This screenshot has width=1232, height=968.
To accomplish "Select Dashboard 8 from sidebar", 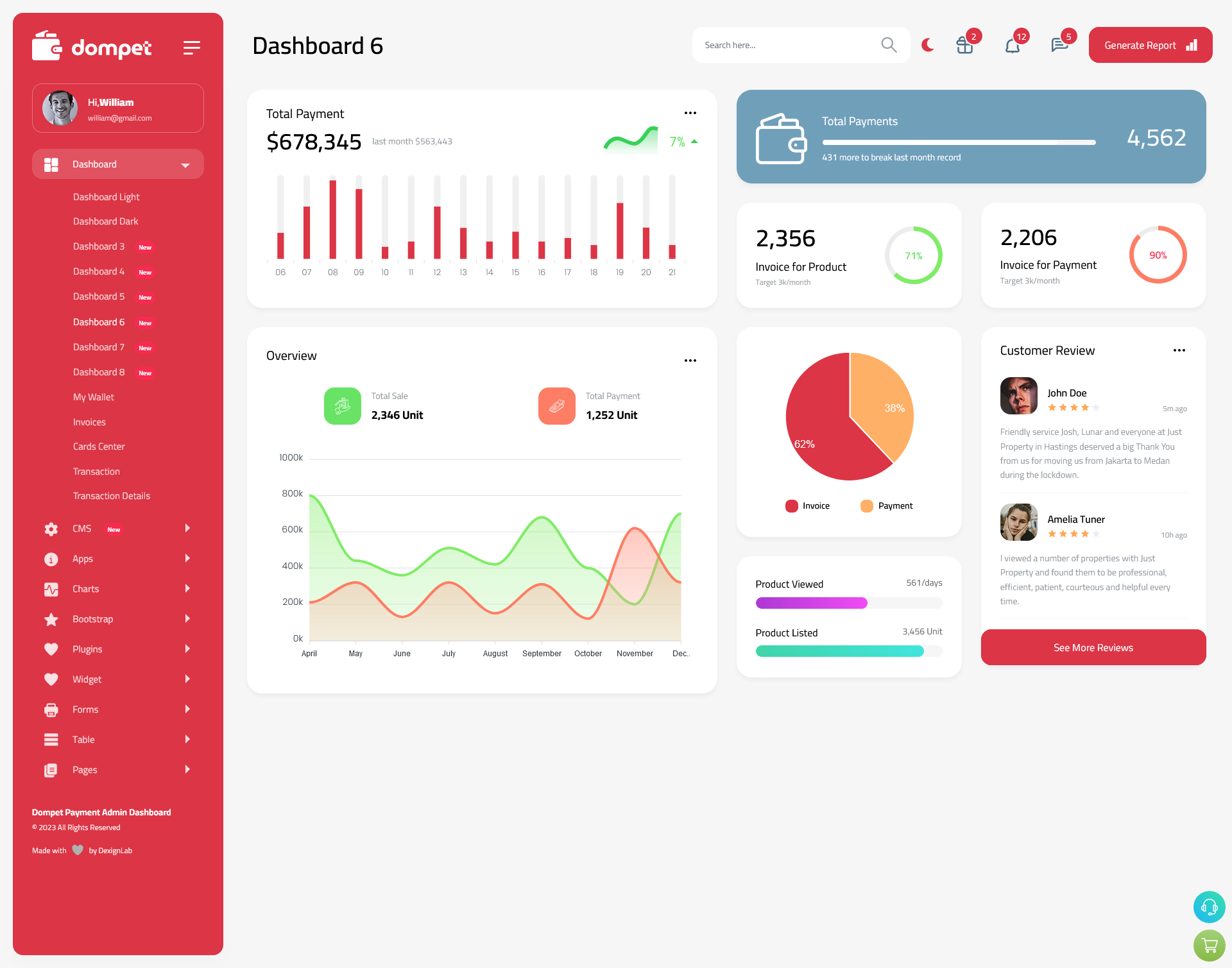I will click(97, 372).
